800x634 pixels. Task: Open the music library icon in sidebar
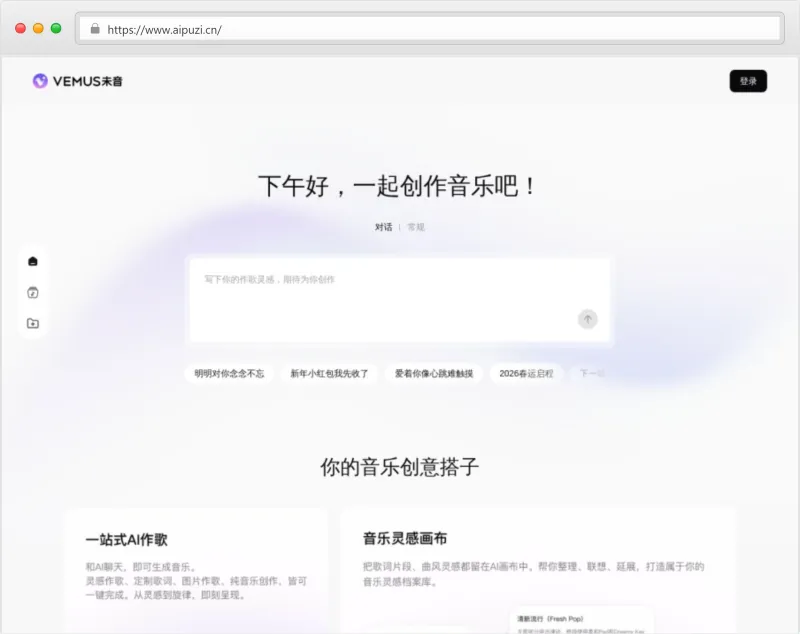pos(33,294)
